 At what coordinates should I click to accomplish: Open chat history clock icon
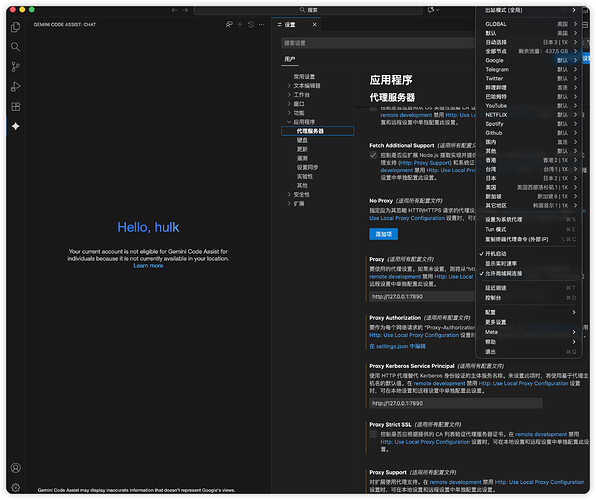pyautogui.click(x=251, y=25)
